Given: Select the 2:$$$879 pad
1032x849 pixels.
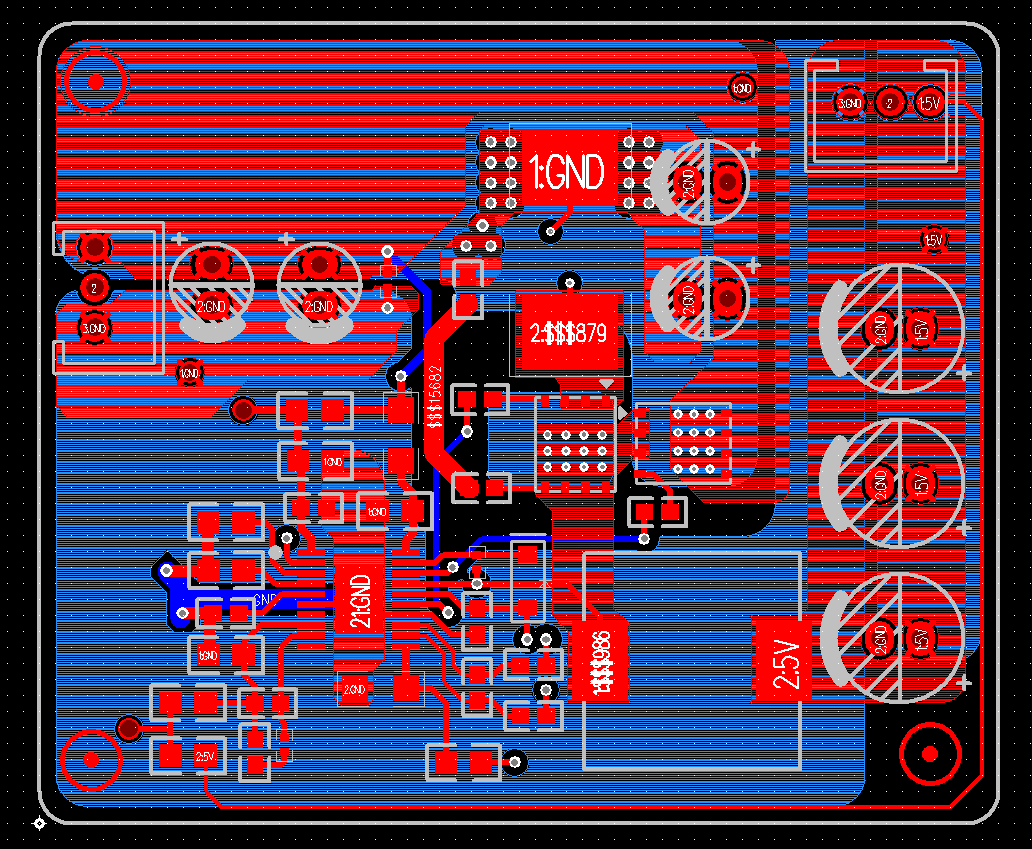Looking at the screenshot, I should coord(569,333).
